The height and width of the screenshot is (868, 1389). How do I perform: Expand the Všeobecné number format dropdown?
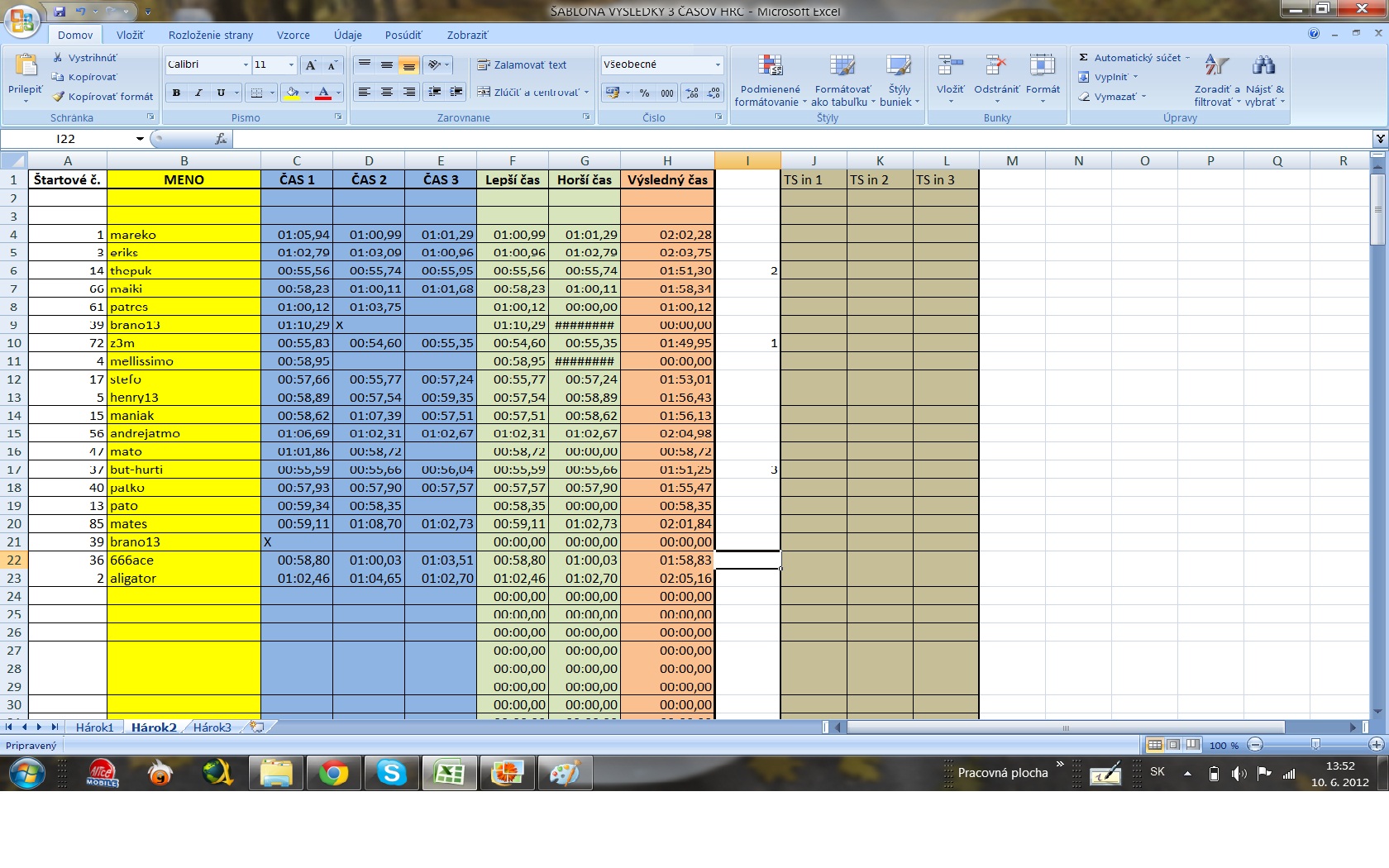coord(718,64)
